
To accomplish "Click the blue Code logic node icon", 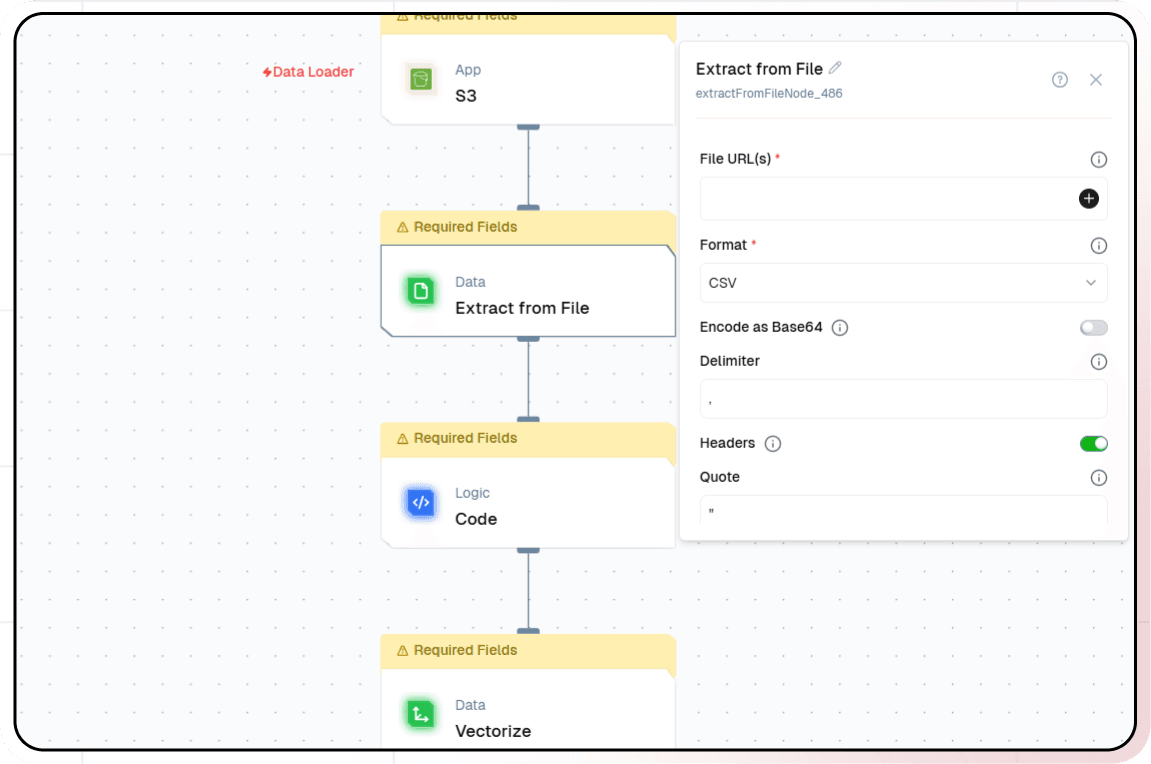I will point(420,503).
